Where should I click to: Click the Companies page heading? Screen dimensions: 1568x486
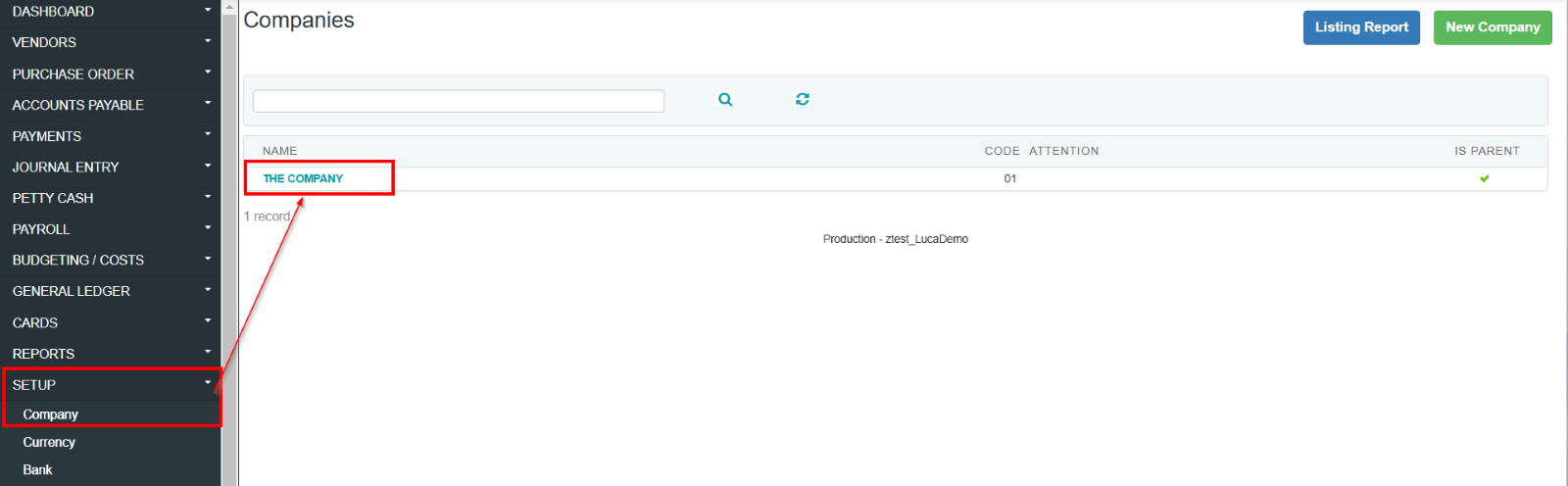point(299,21)
